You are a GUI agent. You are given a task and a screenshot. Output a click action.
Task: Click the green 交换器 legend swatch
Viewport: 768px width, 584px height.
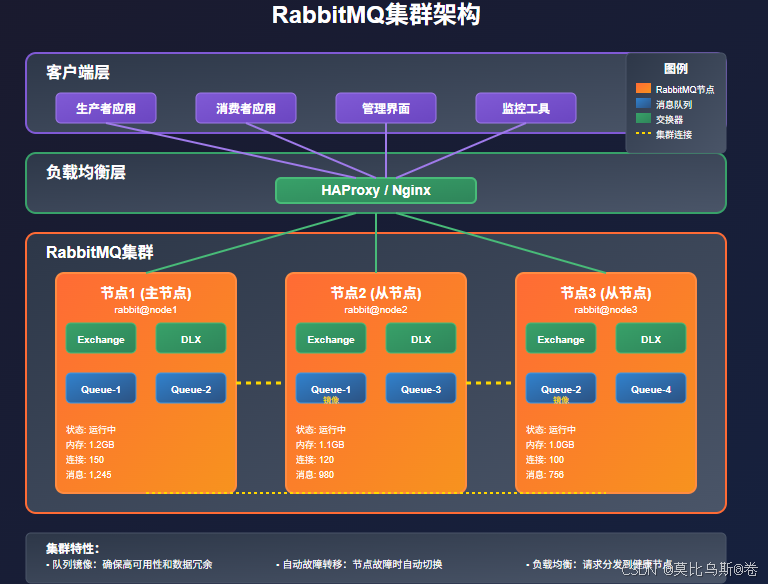(x=643, y=118)
